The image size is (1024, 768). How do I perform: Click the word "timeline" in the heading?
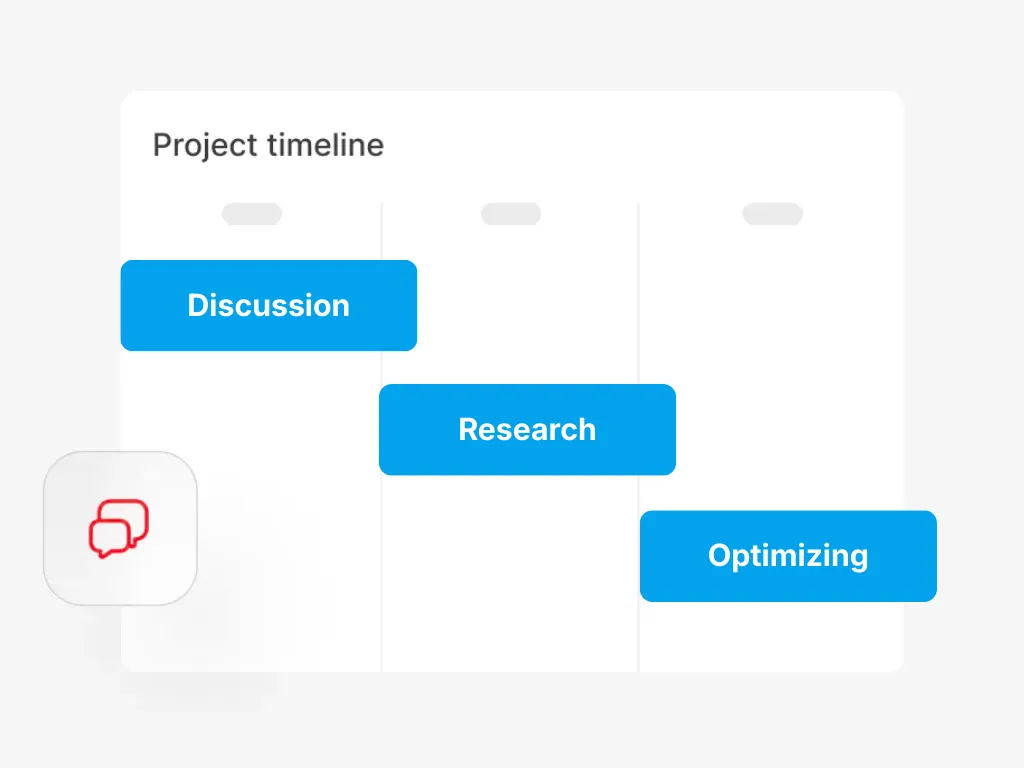click(326, 144)
